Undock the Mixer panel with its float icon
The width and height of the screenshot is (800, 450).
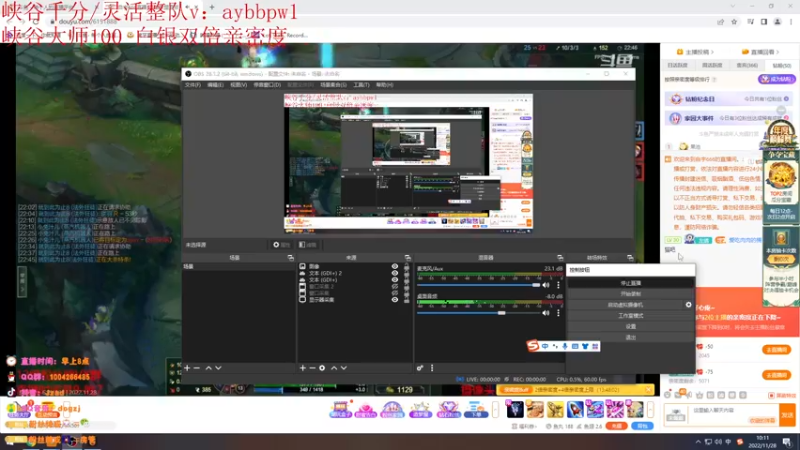pyautogui.click(x=560, y=258)
